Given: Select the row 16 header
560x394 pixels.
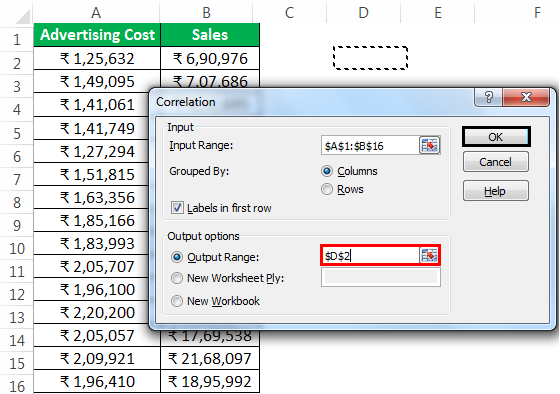Looking at the screenshot, I should (x=17, y=386).
